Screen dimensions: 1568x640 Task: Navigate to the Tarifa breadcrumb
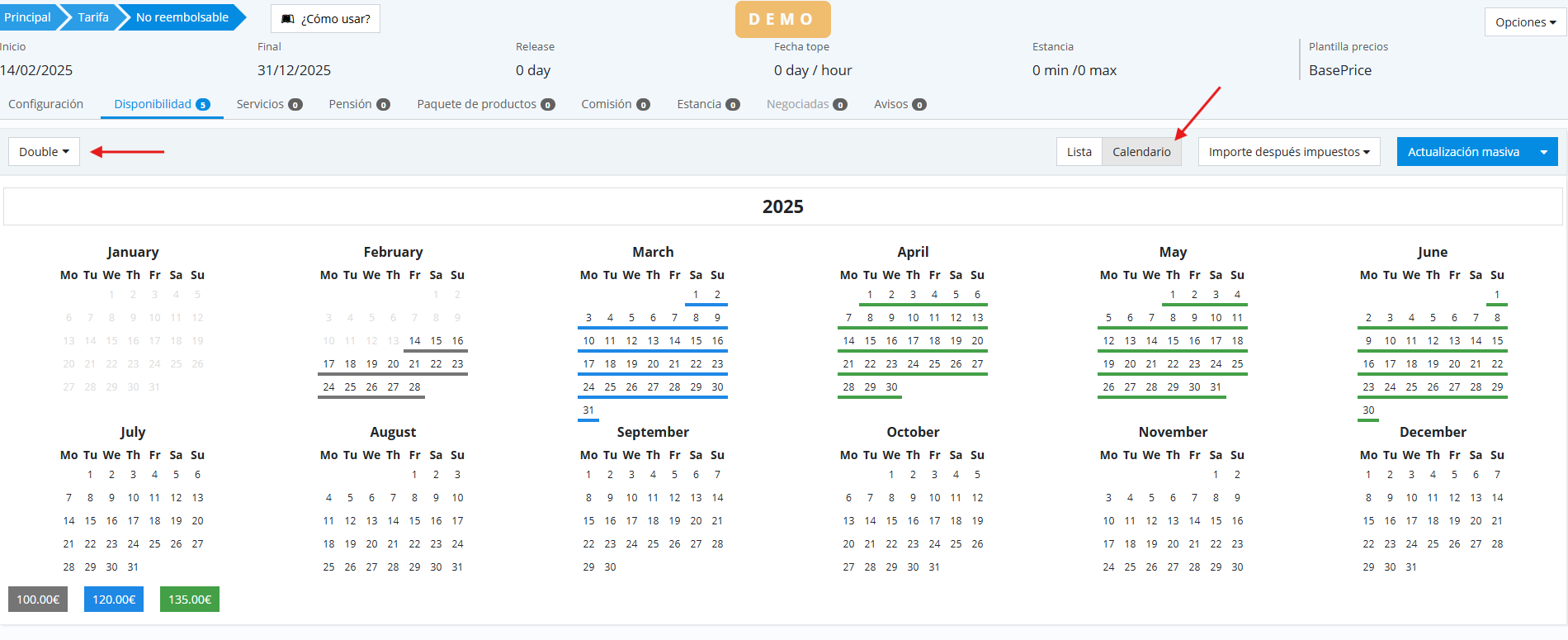coord(93,17)
